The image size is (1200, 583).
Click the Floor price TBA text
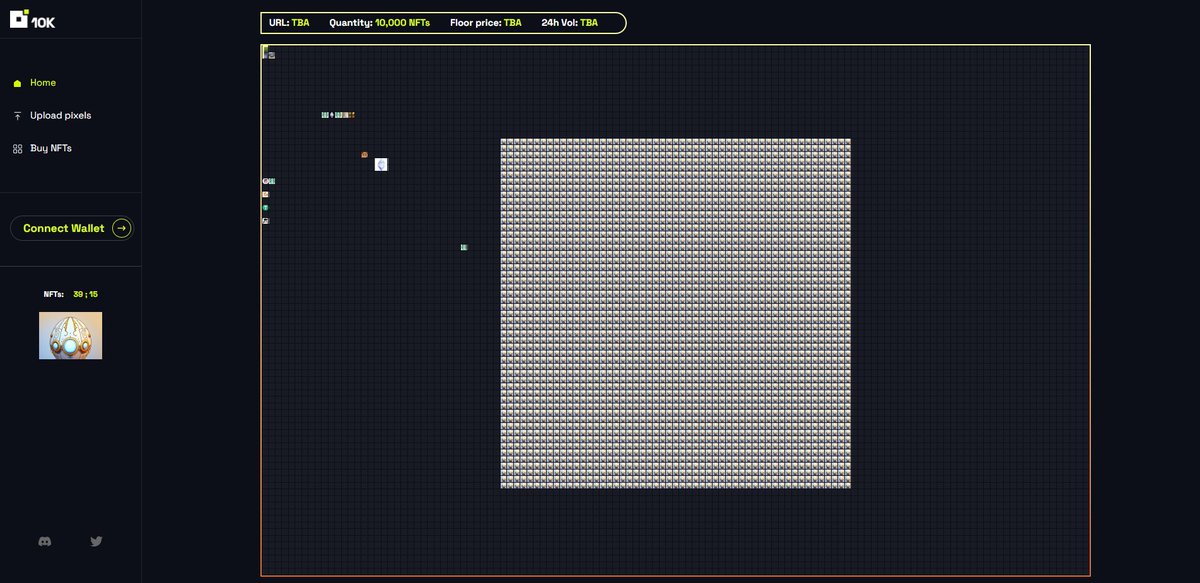(486, 22)
